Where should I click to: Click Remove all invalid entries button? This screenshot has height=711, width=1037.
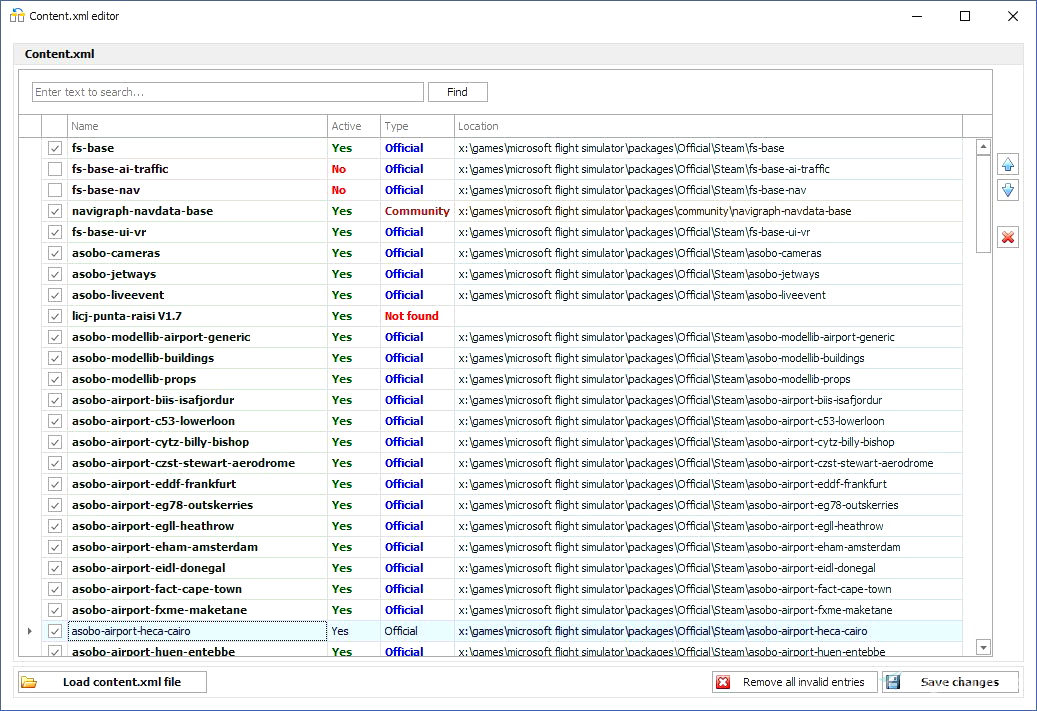(x=794, y=682)
